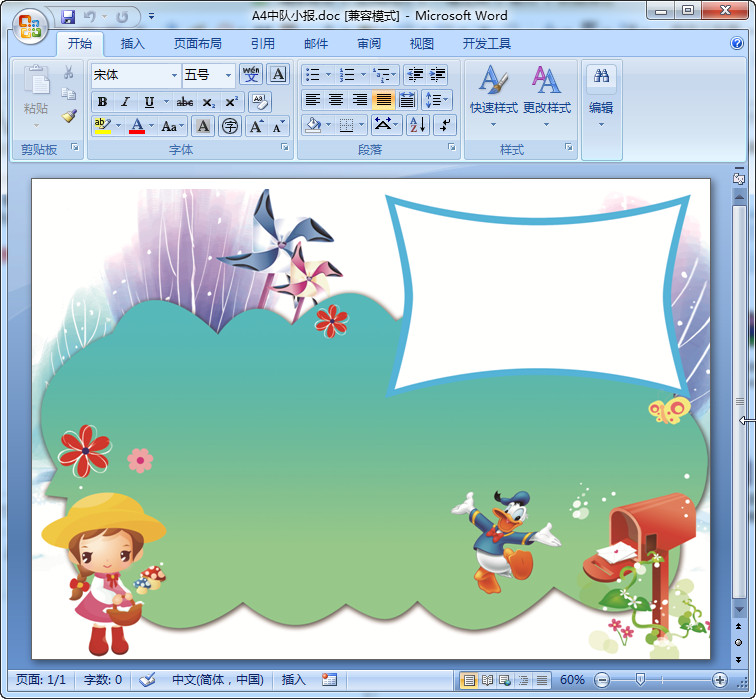Go to the 审阅 tab
The image size is (756, 699).
369,44
